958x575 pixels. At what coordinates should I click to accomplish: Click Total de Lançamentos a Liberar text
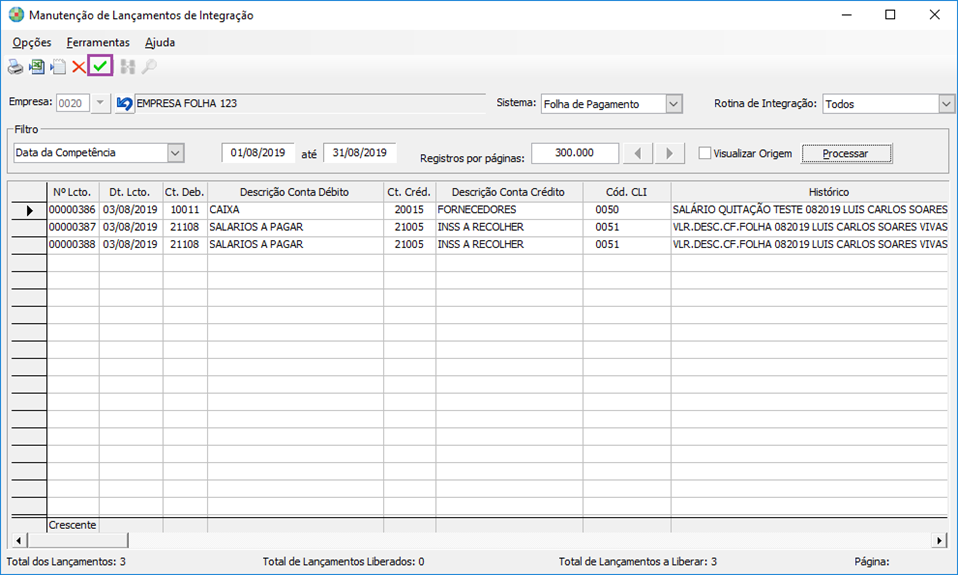pos(638,562)
